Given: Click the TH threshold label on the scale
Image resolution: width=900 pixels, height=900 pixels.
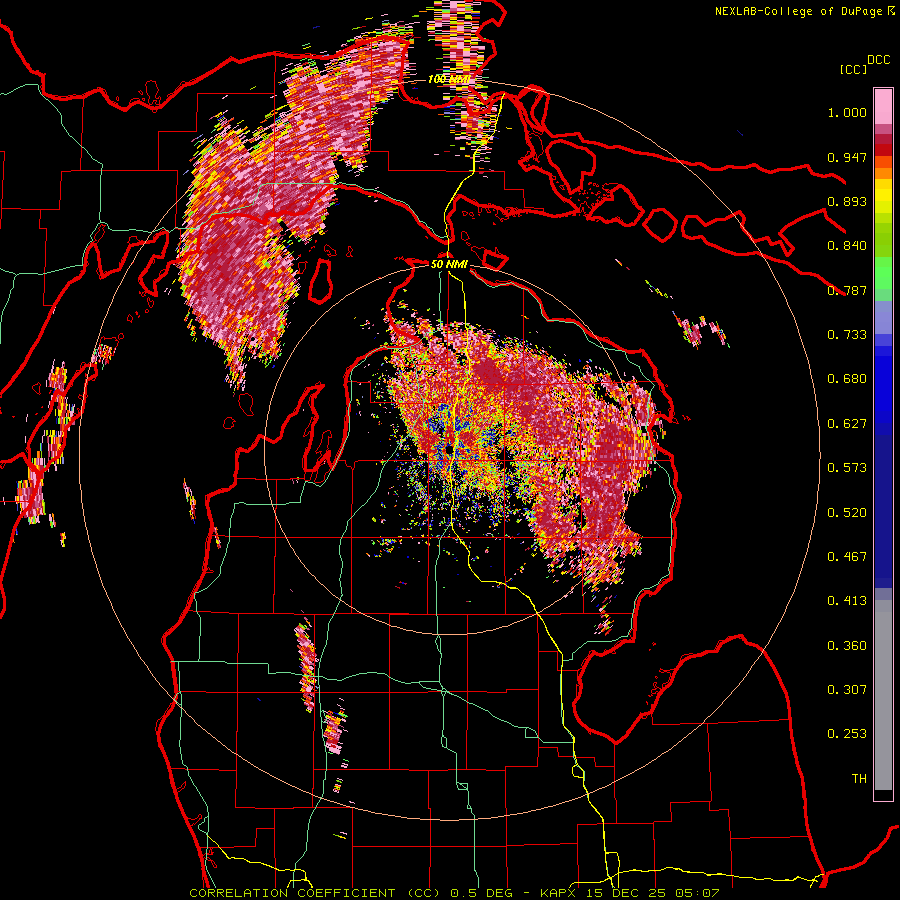Looking at the screenshot, I should 859,779.
